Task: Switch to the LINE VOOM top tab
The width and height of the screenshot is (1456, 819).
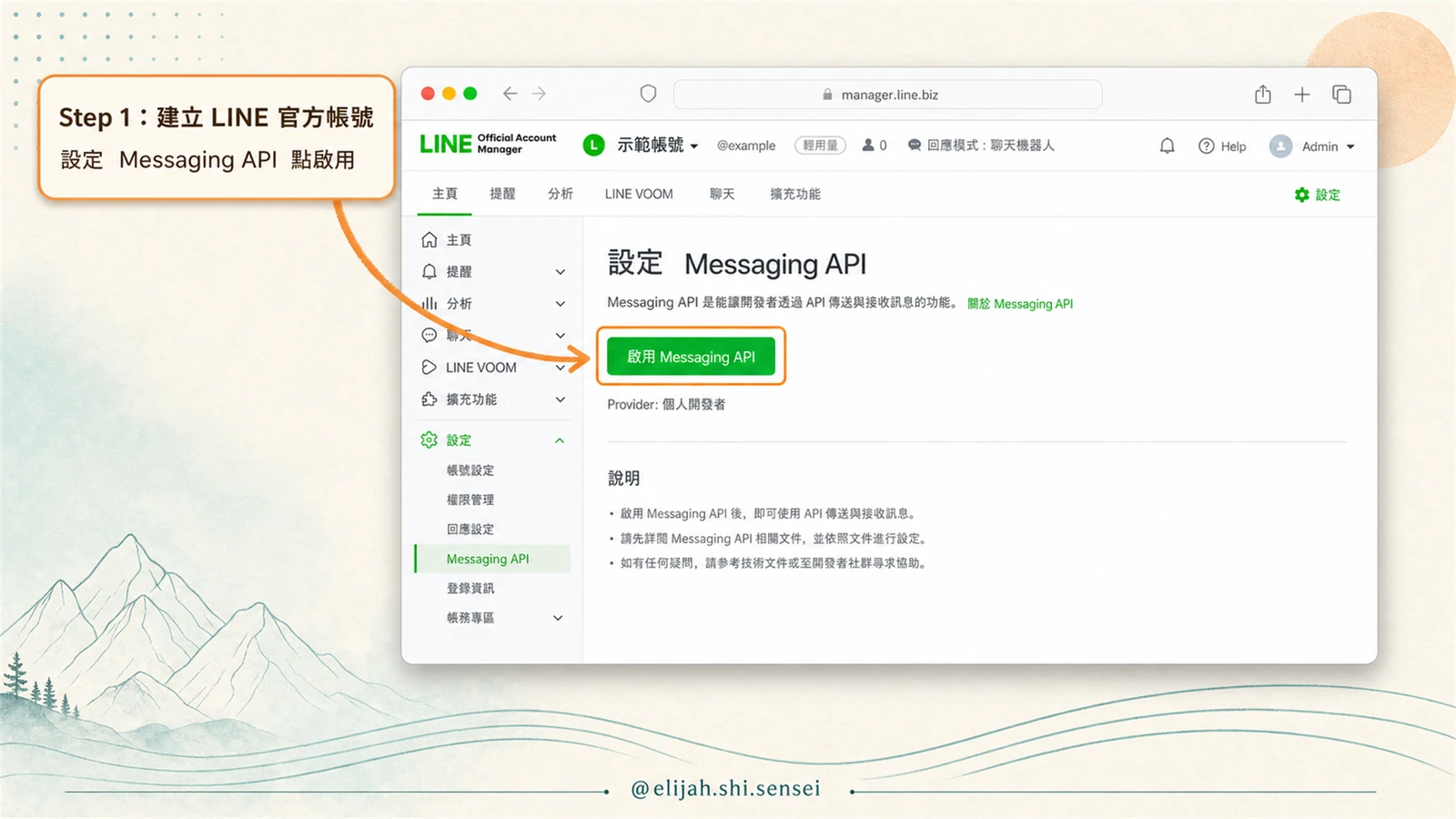Action: coord(639,194)
